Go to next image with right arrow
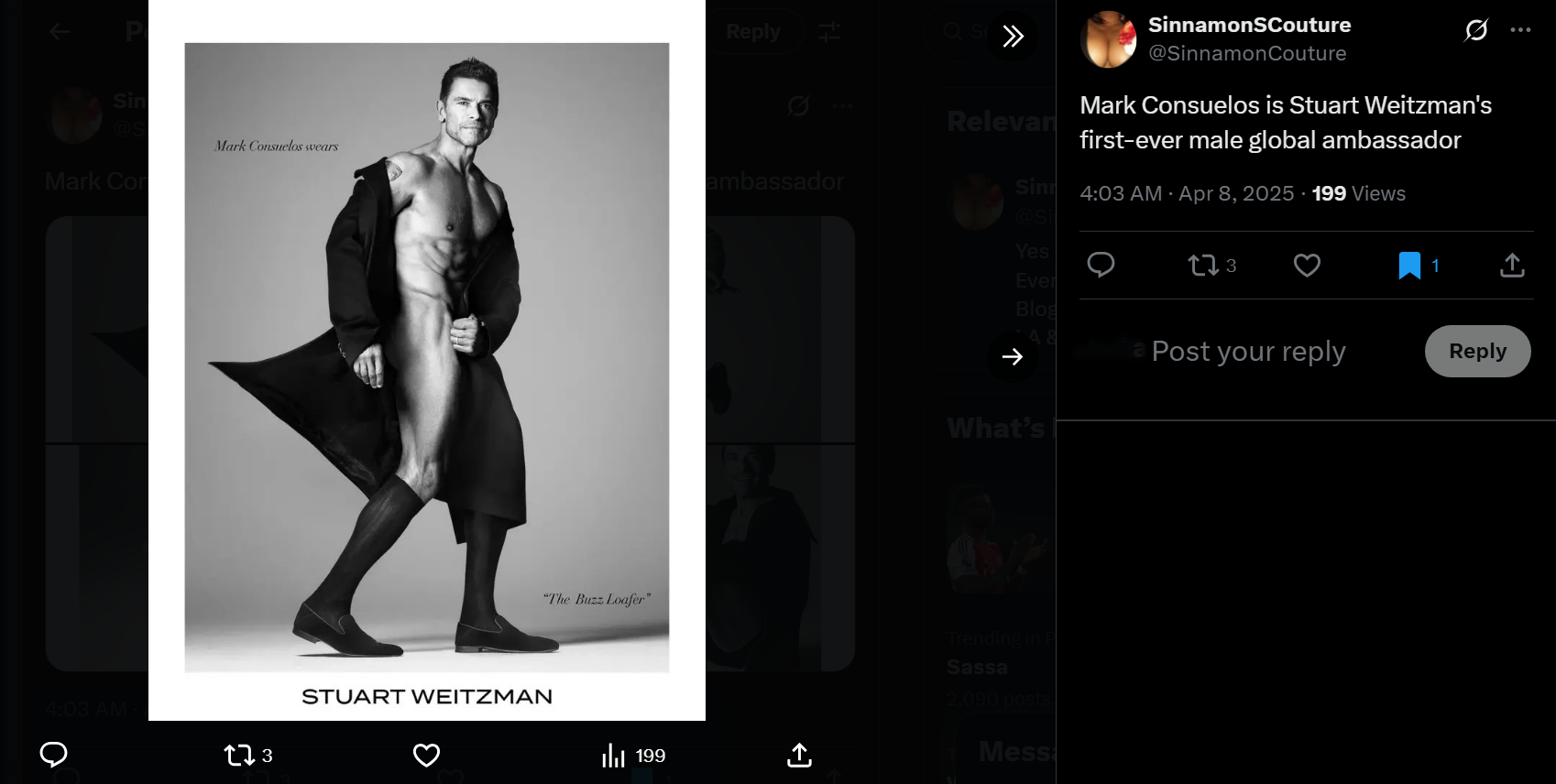Screen dimensions: 1556x784 (x=1013, y=356)
